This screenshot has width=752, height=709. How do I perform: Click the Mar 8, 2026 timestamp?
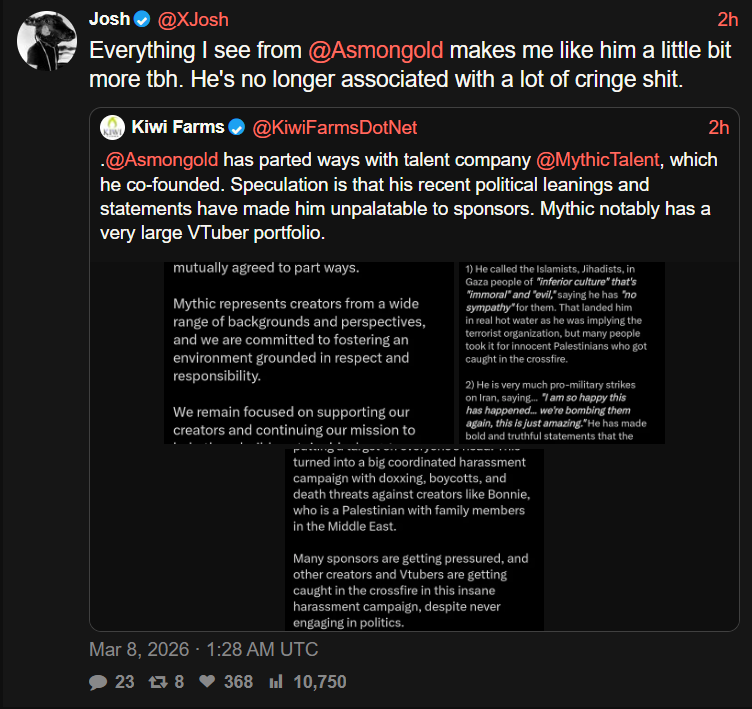tap(204, 649)
